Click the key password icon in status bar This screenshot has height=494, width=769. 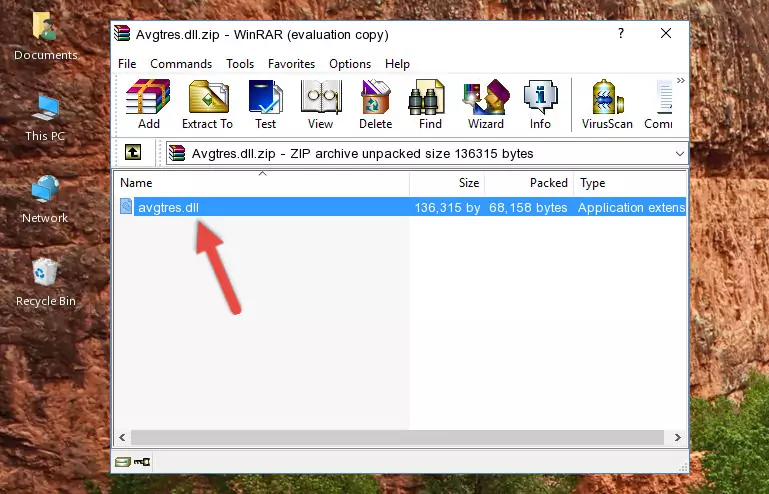tap(142, 462)
